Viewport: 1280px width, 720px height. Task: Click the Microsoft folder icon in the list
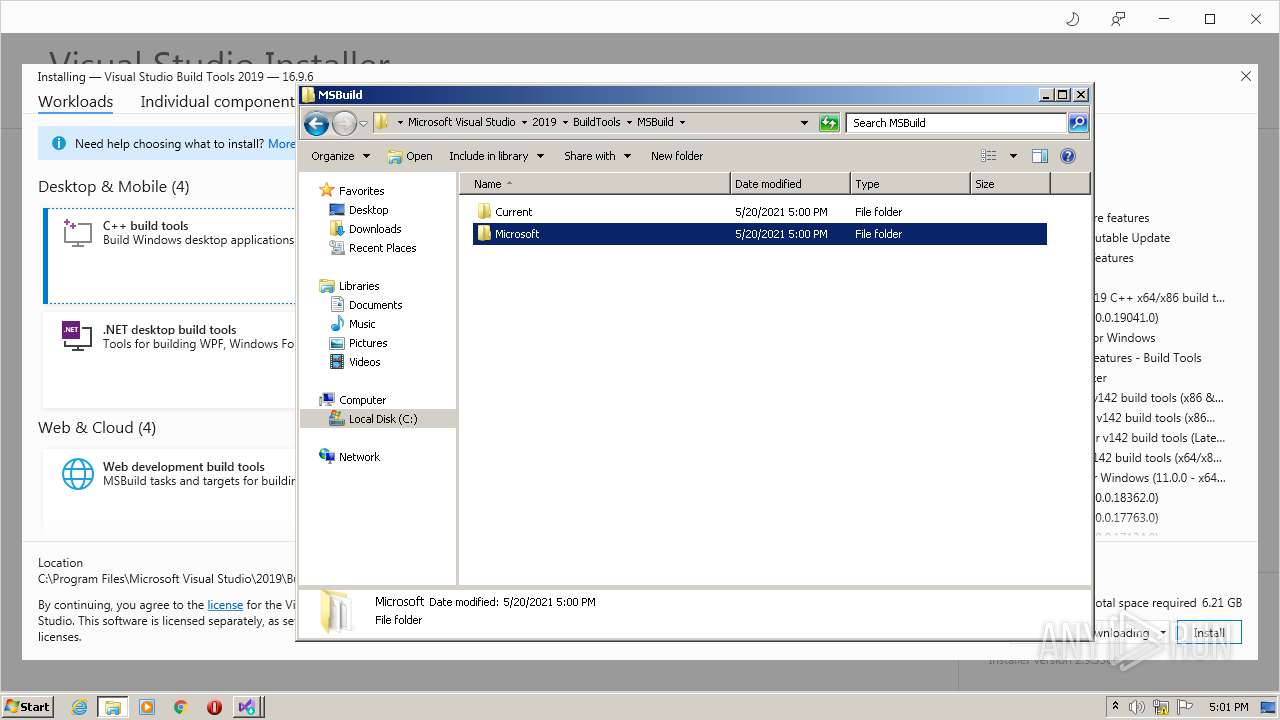(484, 234)
